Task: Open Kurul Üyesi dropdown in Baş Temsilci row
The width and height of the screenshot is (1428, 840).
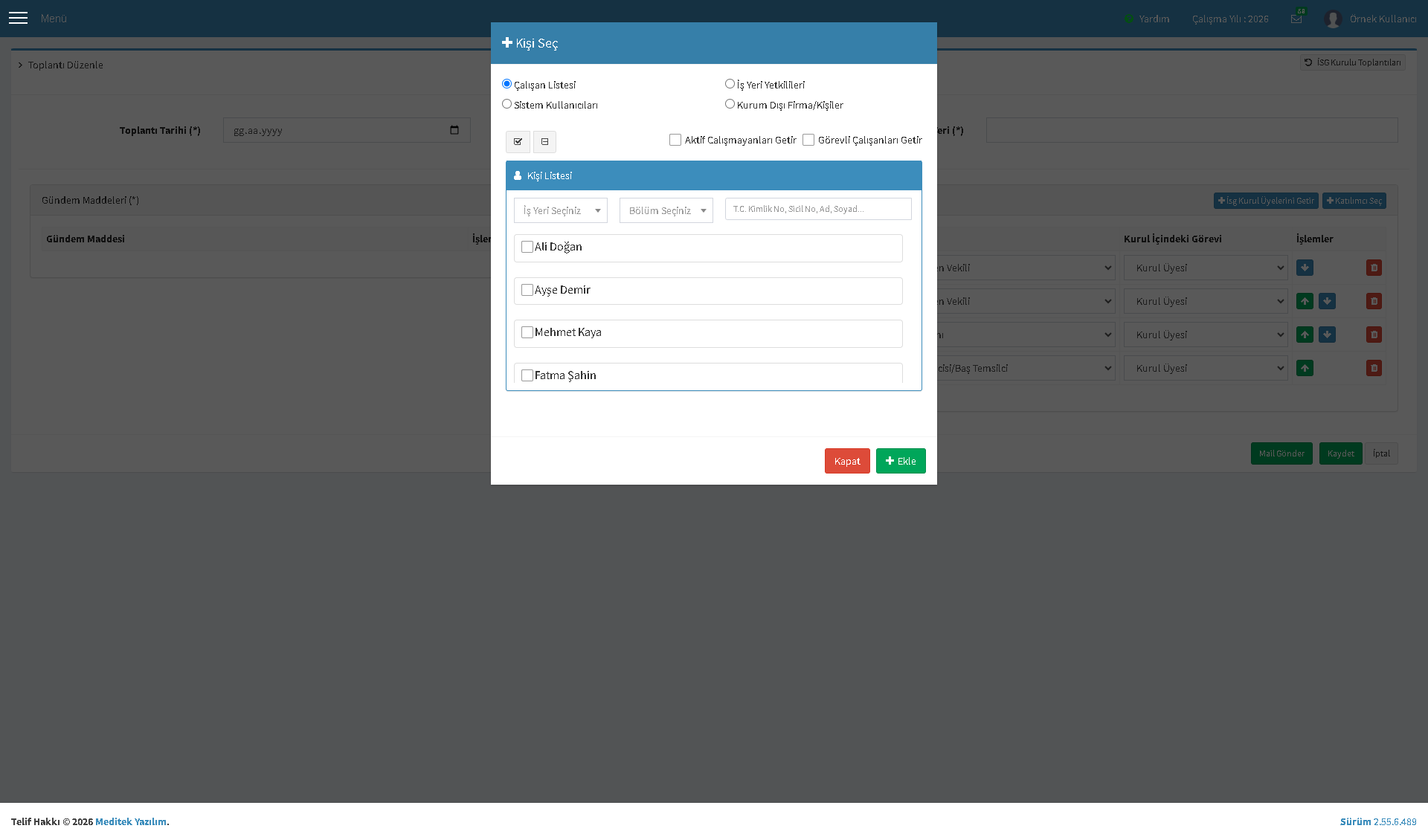Action: pos(1206,368)
